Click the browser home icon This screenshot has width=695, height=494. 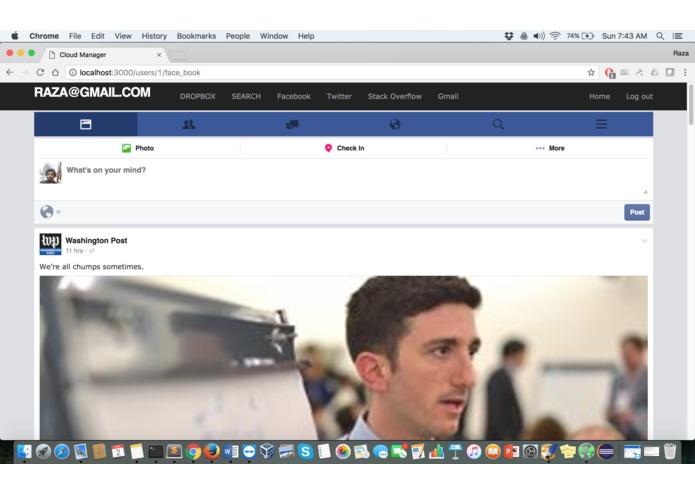tap(55, 72)
